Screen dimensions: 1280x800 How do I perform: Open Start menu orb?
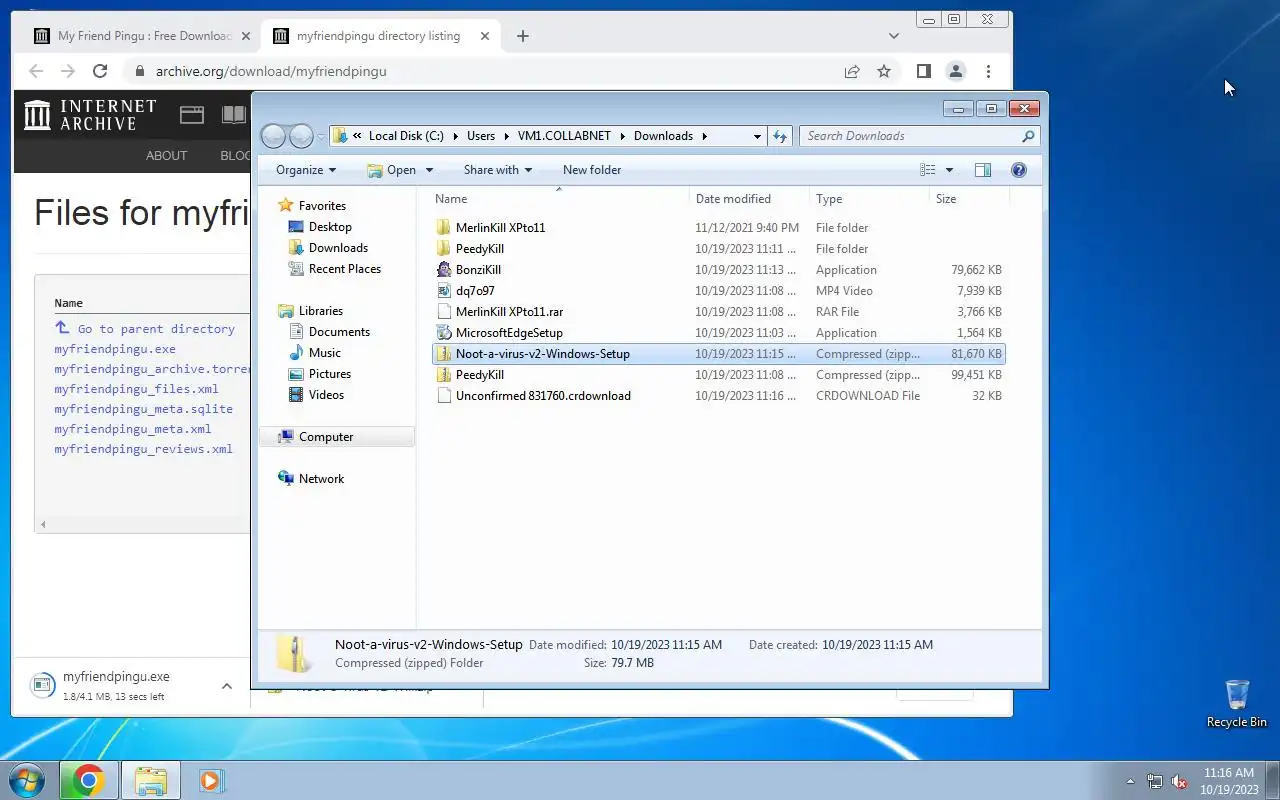(27, 779)
